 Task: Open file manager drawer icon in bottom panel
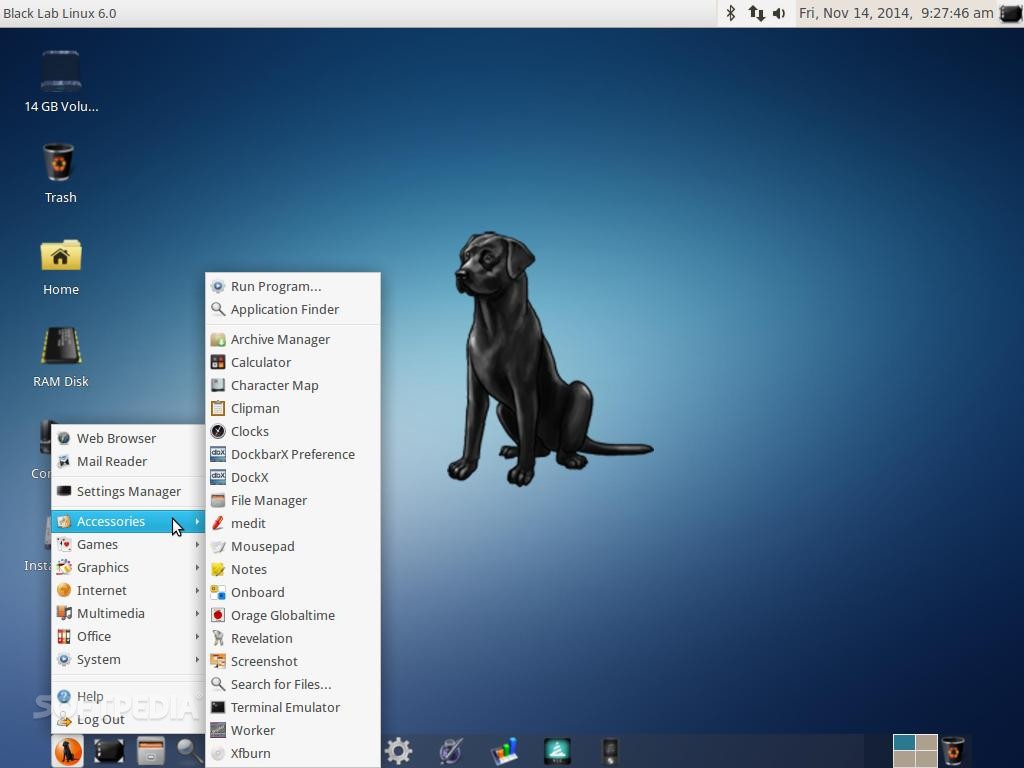[x=151, y=750]
